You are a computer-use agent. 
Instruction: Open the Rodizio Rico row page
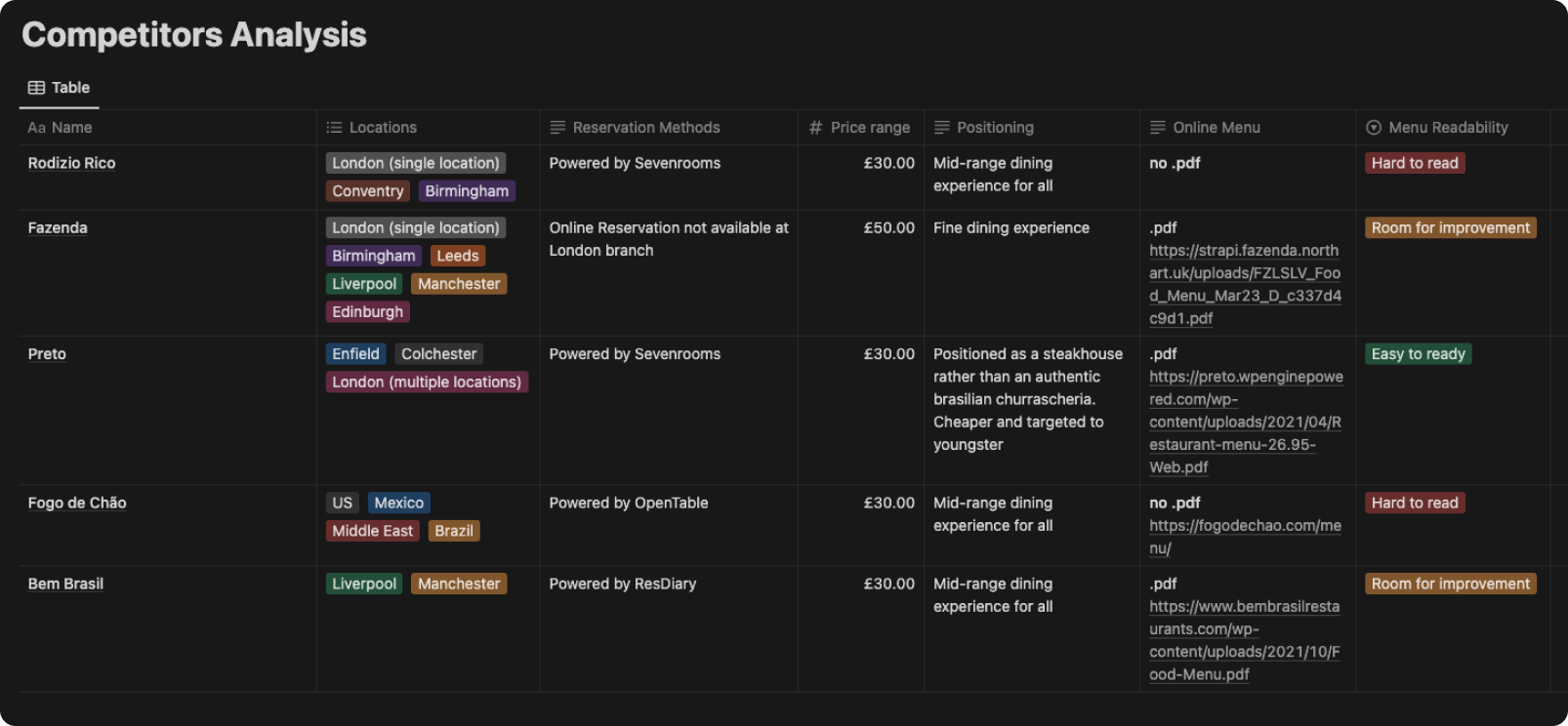coord(71,163)
